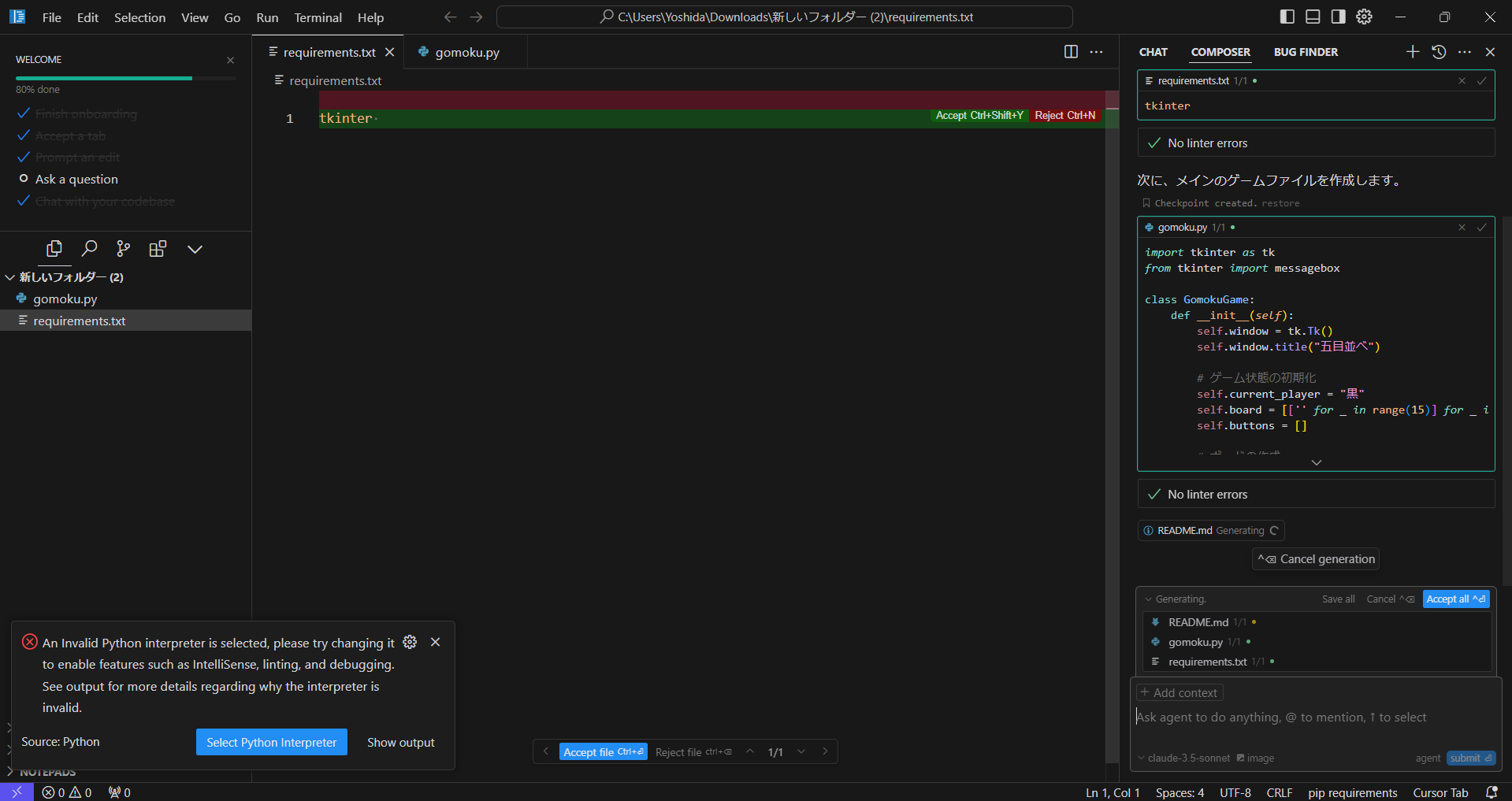Switch to the BUG FINDER tab
The height and width of the screenshot is (801, 1512).
tap(1306, 52)
